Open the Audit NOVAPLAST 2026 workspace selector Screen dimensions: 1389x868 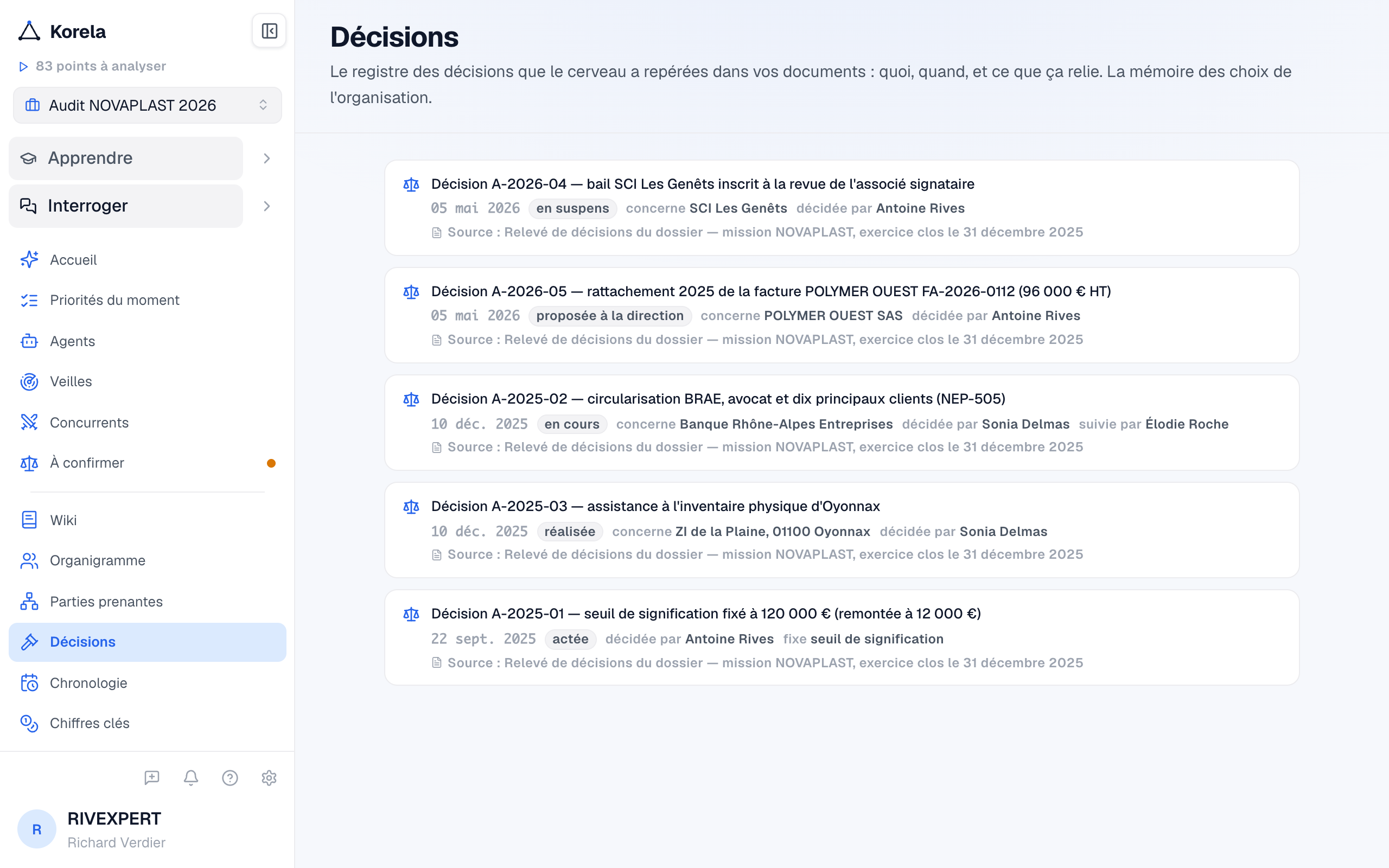[x=148, y=106]
